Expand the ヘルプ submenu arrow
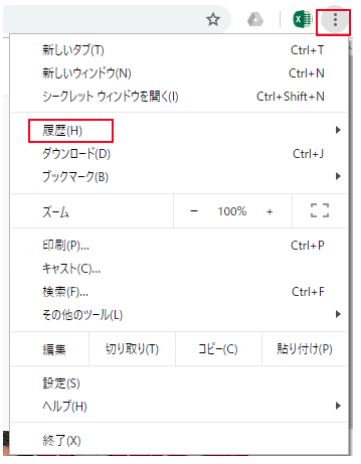The width and height of the screenshot is (361, 464). pyautogui.click(x=338, y=406)
